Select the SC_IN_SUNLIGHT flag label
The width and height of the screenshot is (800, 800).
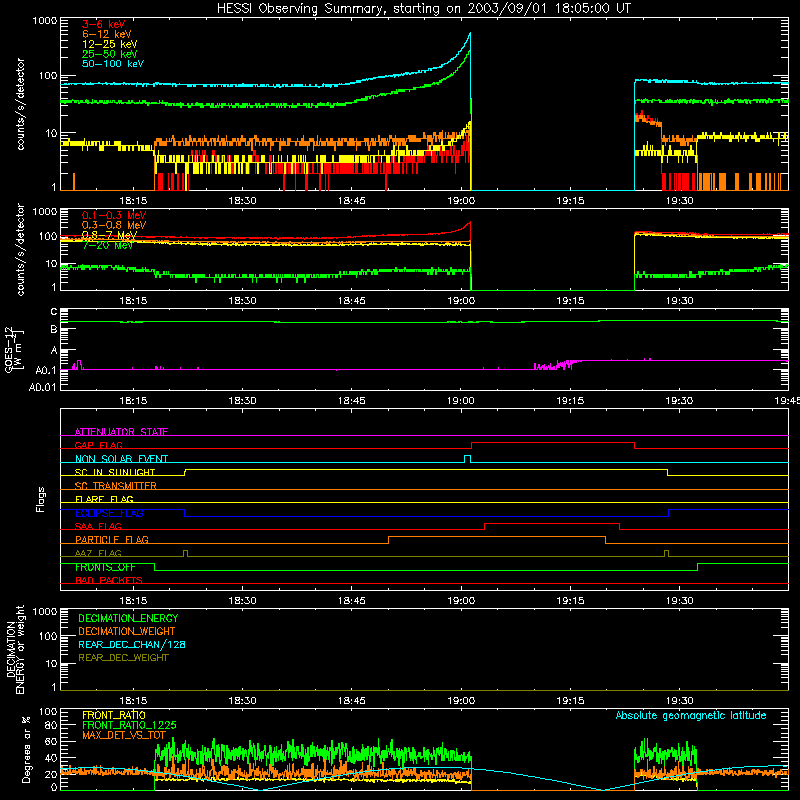pyautogui.click(x=115, y=472)
